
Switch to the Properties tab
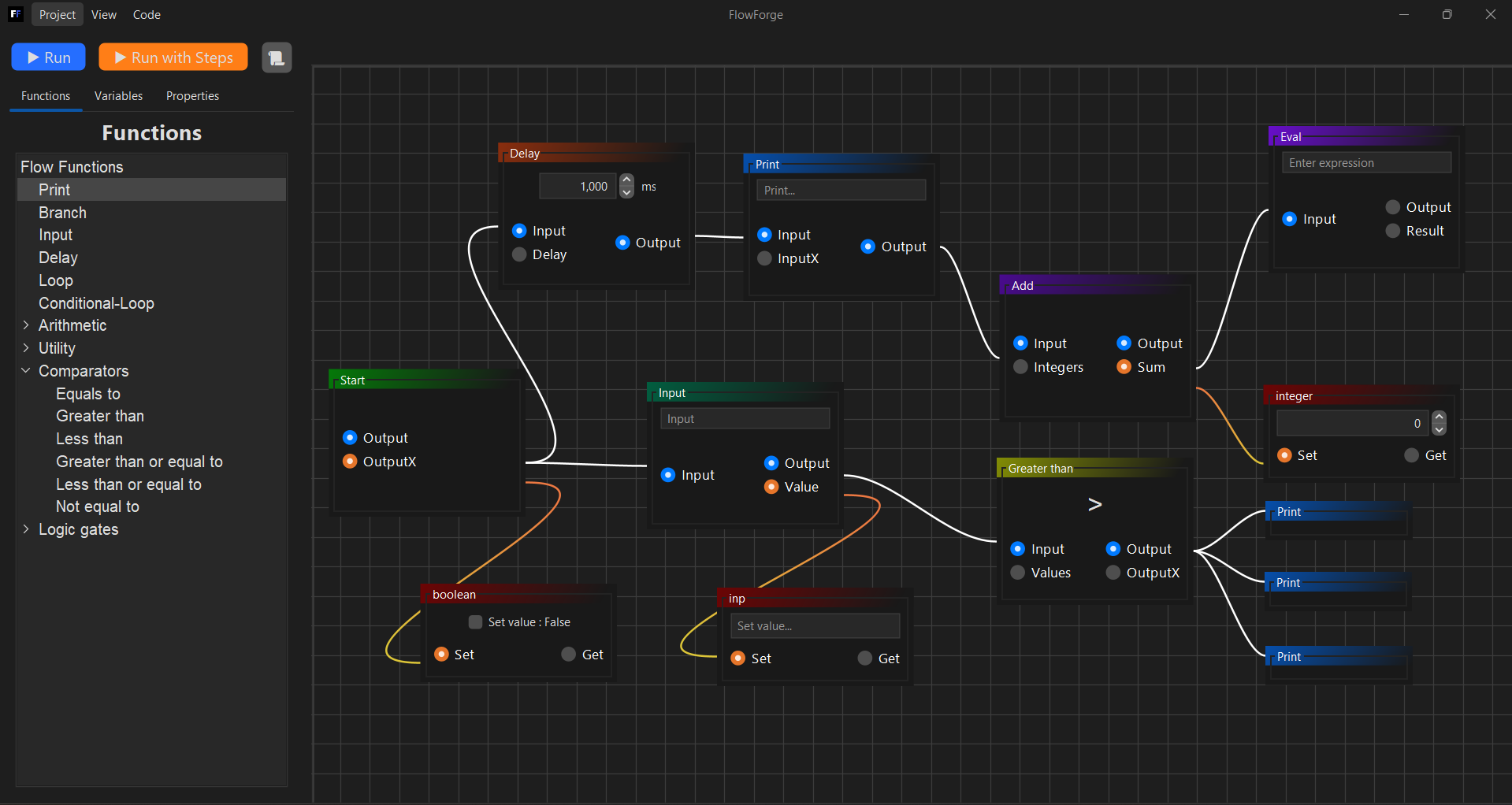(x=192, y=96)
